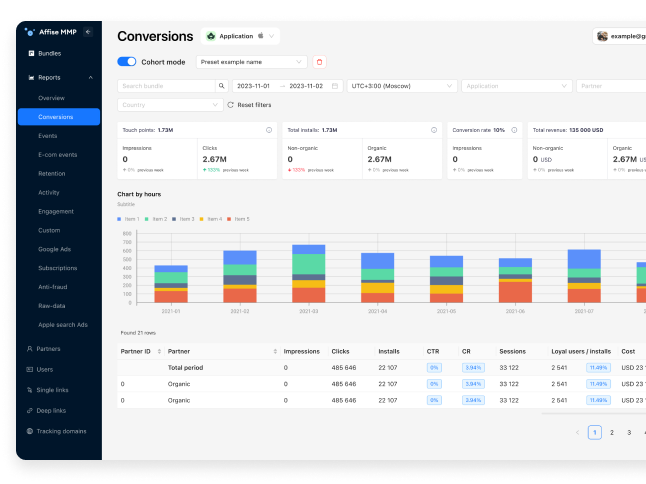Collapse the sidebar with the arrow button
The image size is (646, 484).
88,32
